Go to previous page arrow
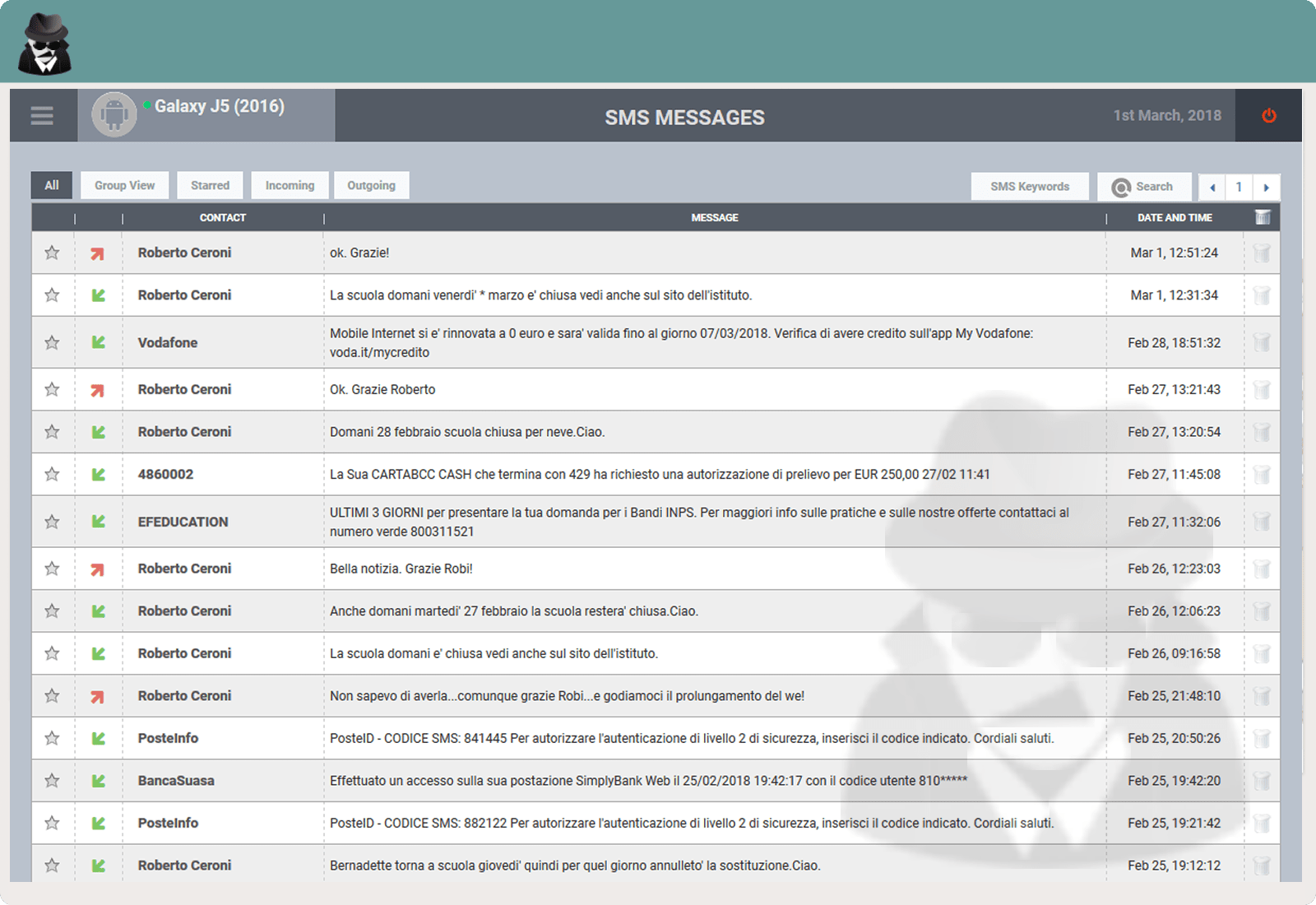 coord(1212,188)
